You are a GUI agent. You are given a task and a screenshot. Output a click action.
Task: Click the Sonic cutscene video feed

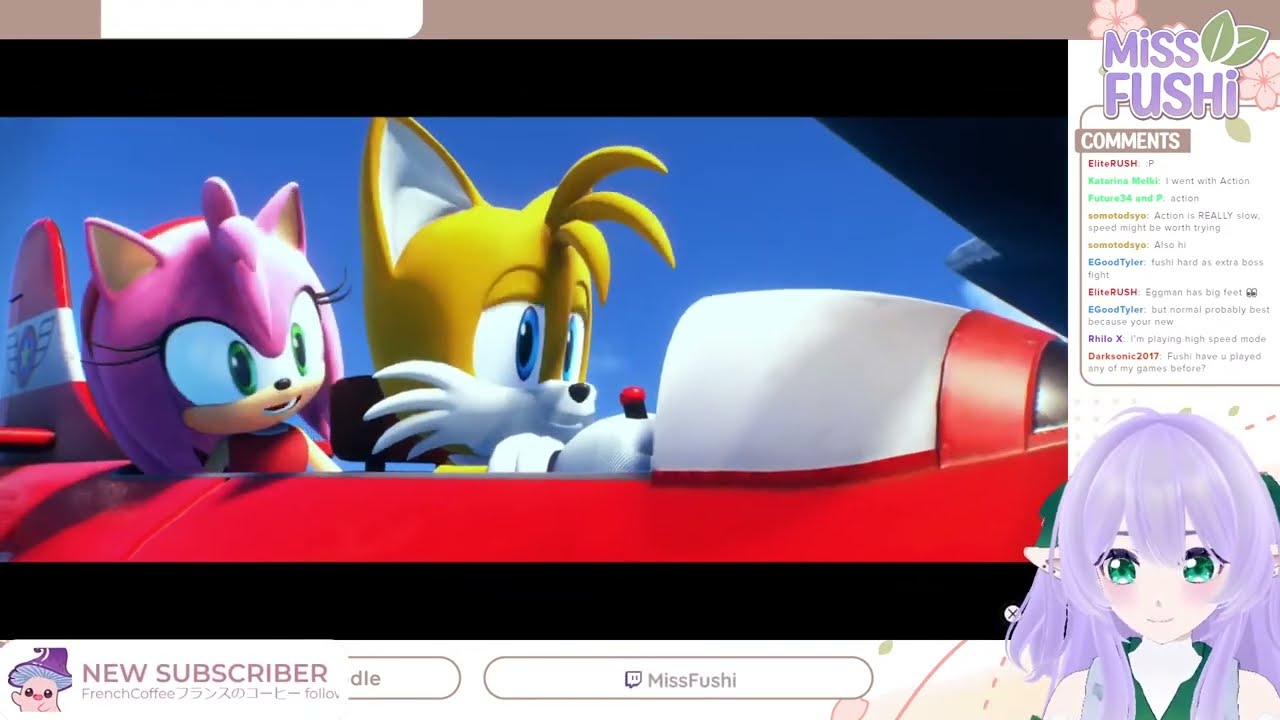point(534,339)
